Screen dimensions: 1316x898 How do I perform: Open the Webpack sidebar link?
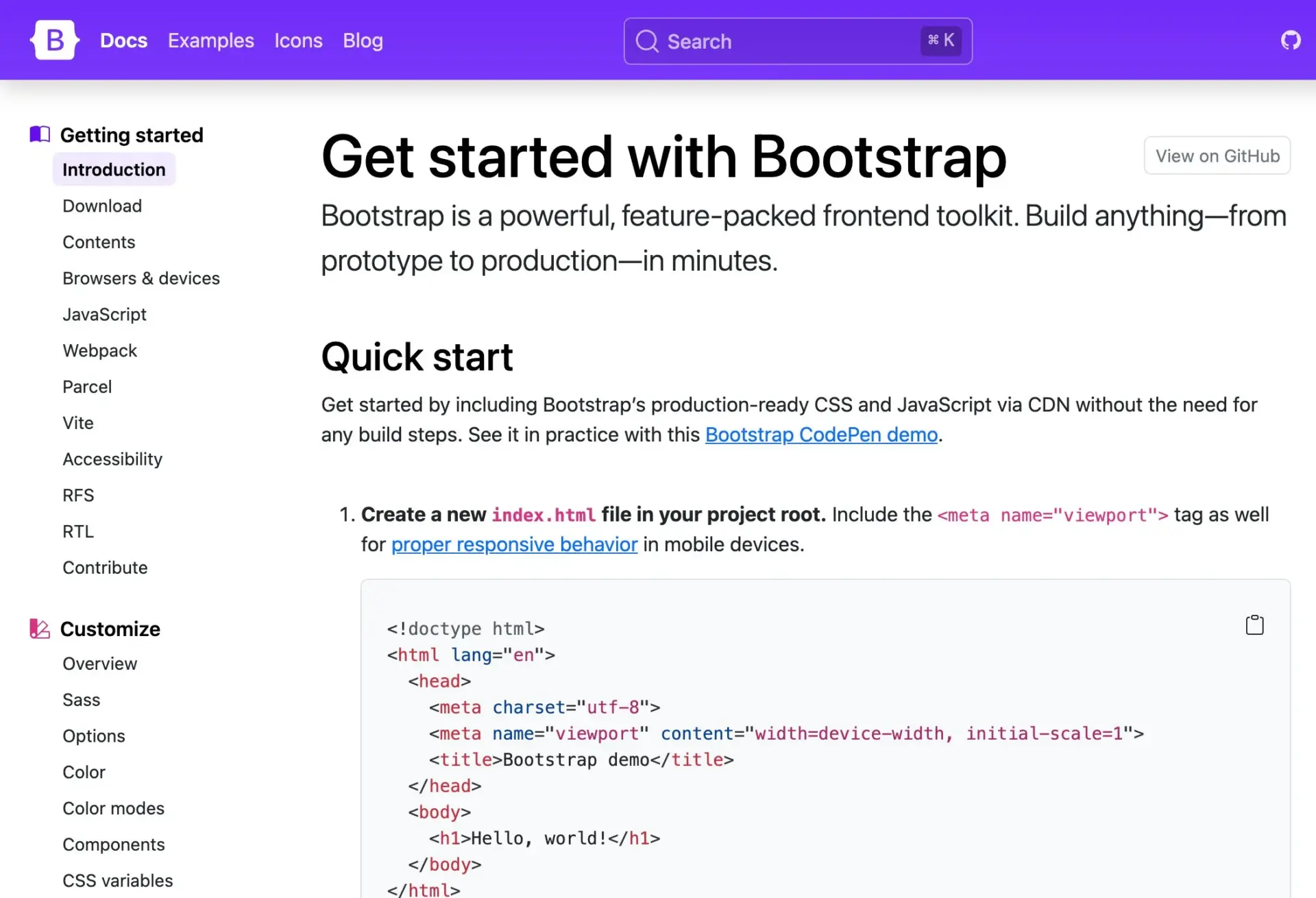coord(100,351)
